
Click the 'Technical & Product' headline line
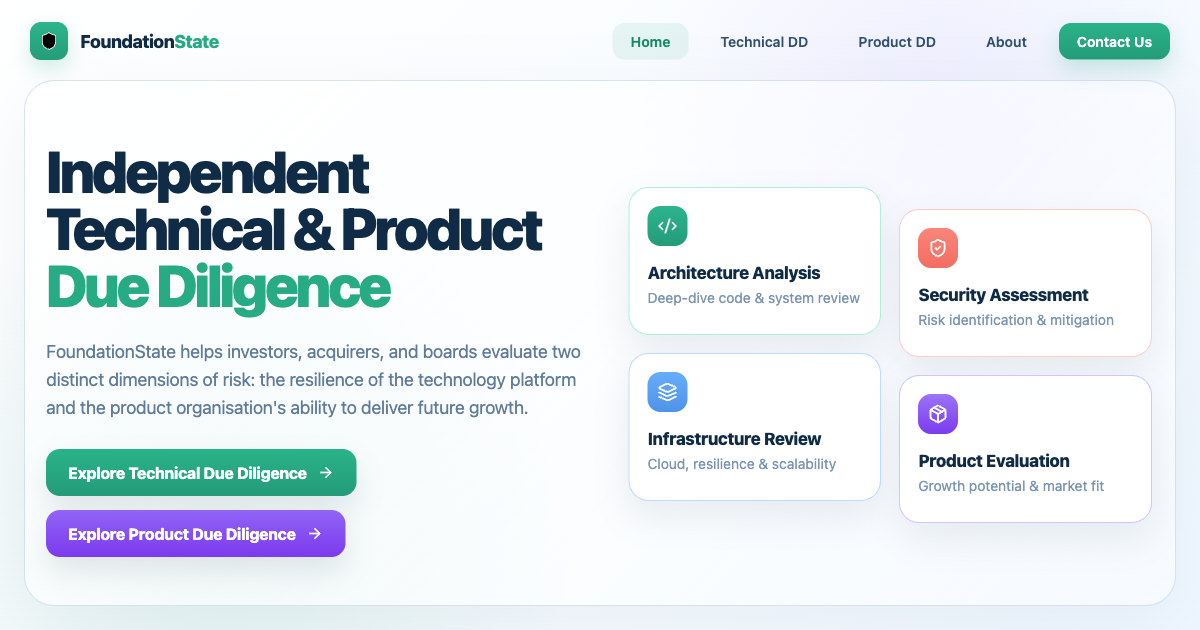click(x=294, y=230)
